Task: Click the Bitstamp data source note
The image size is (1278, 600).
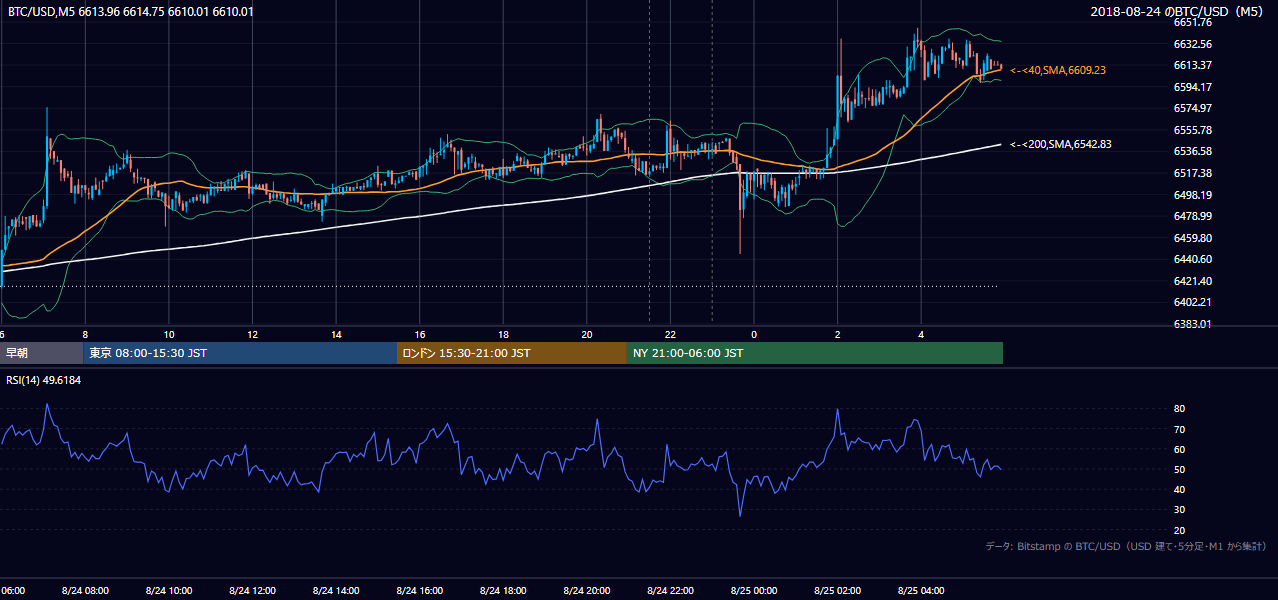Action: coord(1126,546)
